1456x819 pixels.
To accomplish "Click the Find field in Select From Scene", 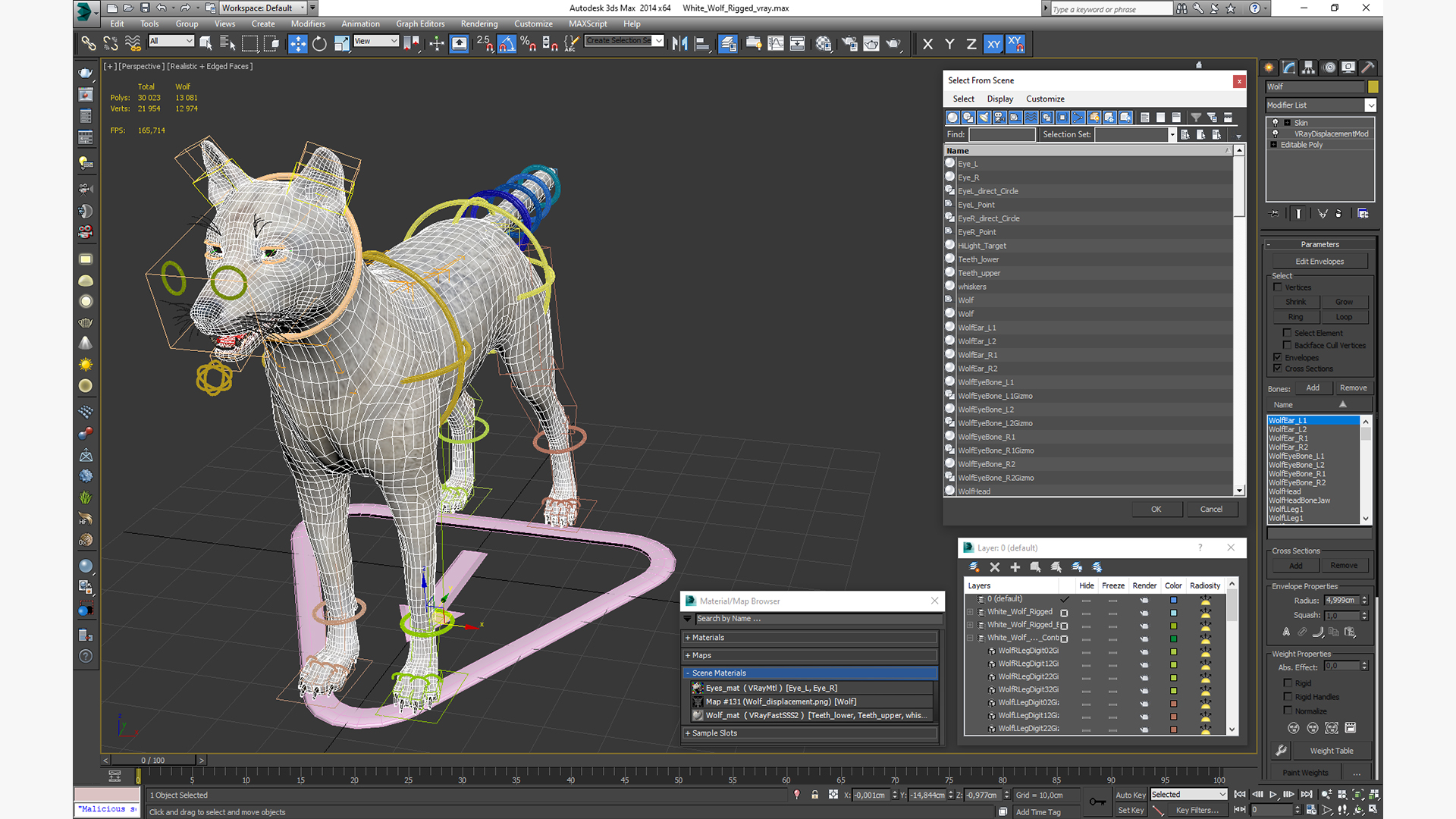I will pyautogui.click(x=1002, y=134).
